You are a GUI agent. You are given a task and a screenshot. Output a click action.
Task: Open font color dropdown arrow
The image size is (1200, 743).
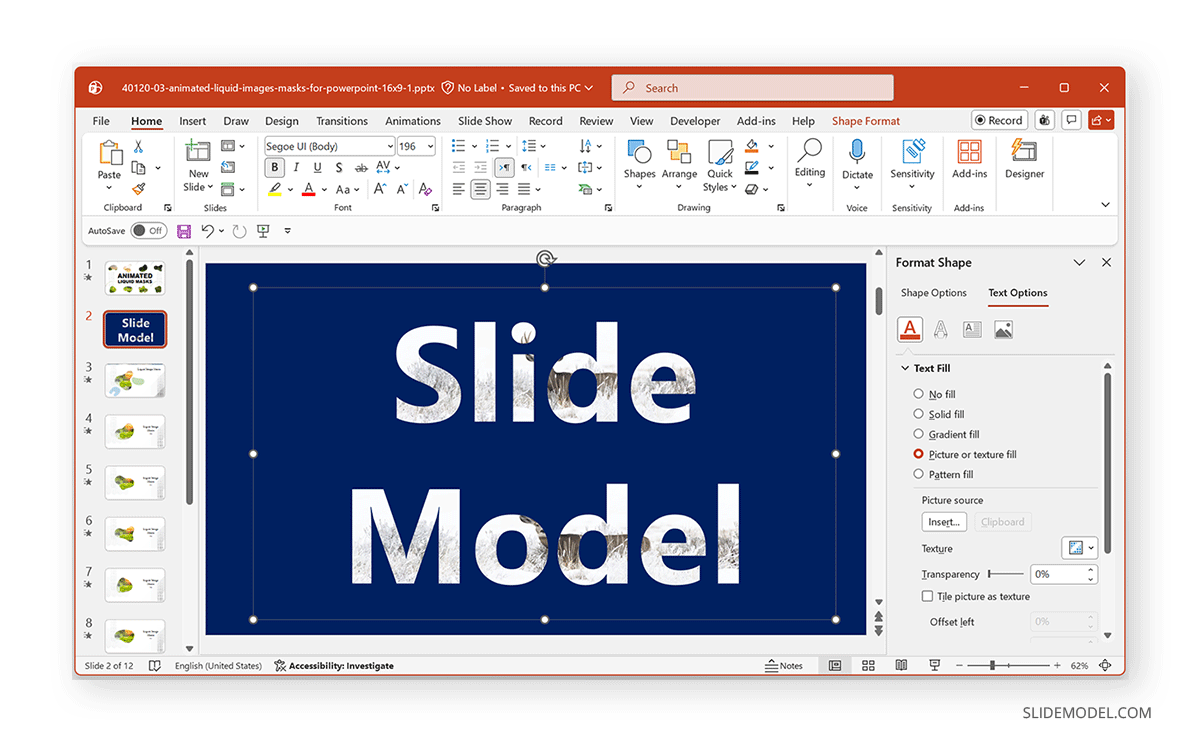click(x=326, y=189)
